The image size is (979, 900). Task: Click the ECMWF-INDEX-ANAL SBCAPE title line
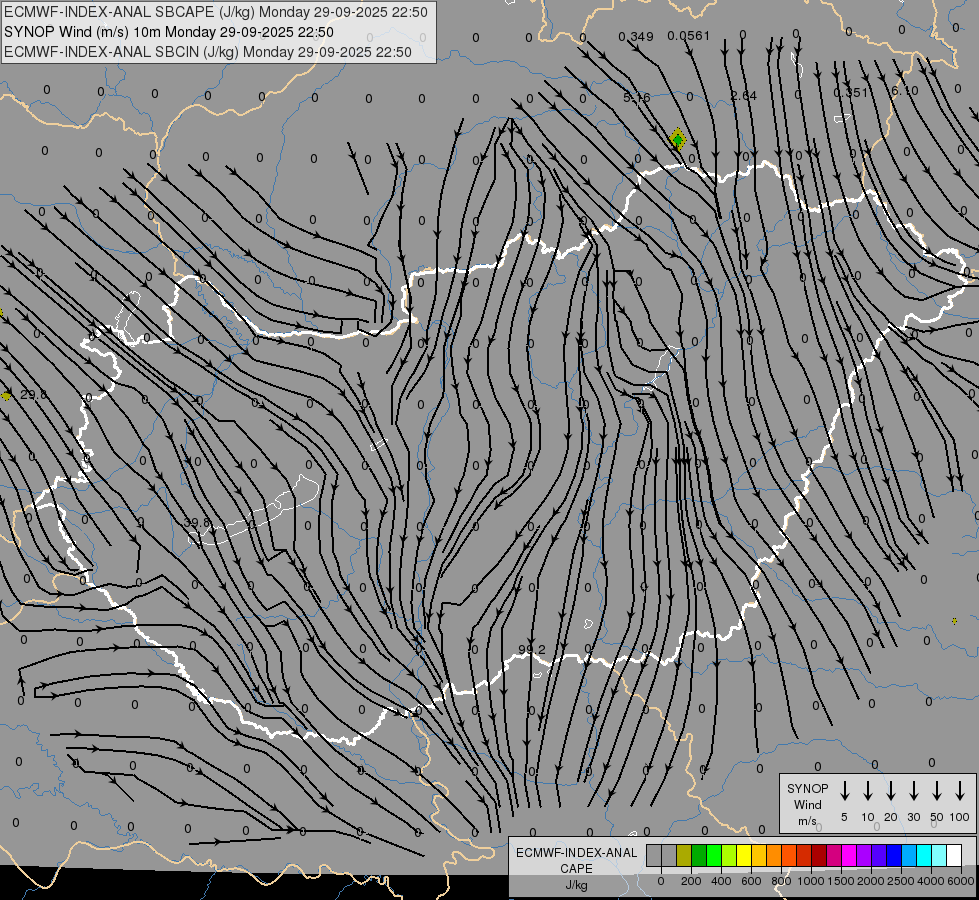pos(216,12)
